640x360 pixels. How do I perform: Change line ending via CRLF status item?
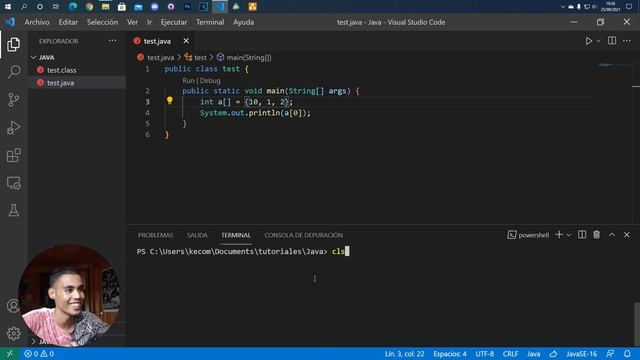point(510,353)
